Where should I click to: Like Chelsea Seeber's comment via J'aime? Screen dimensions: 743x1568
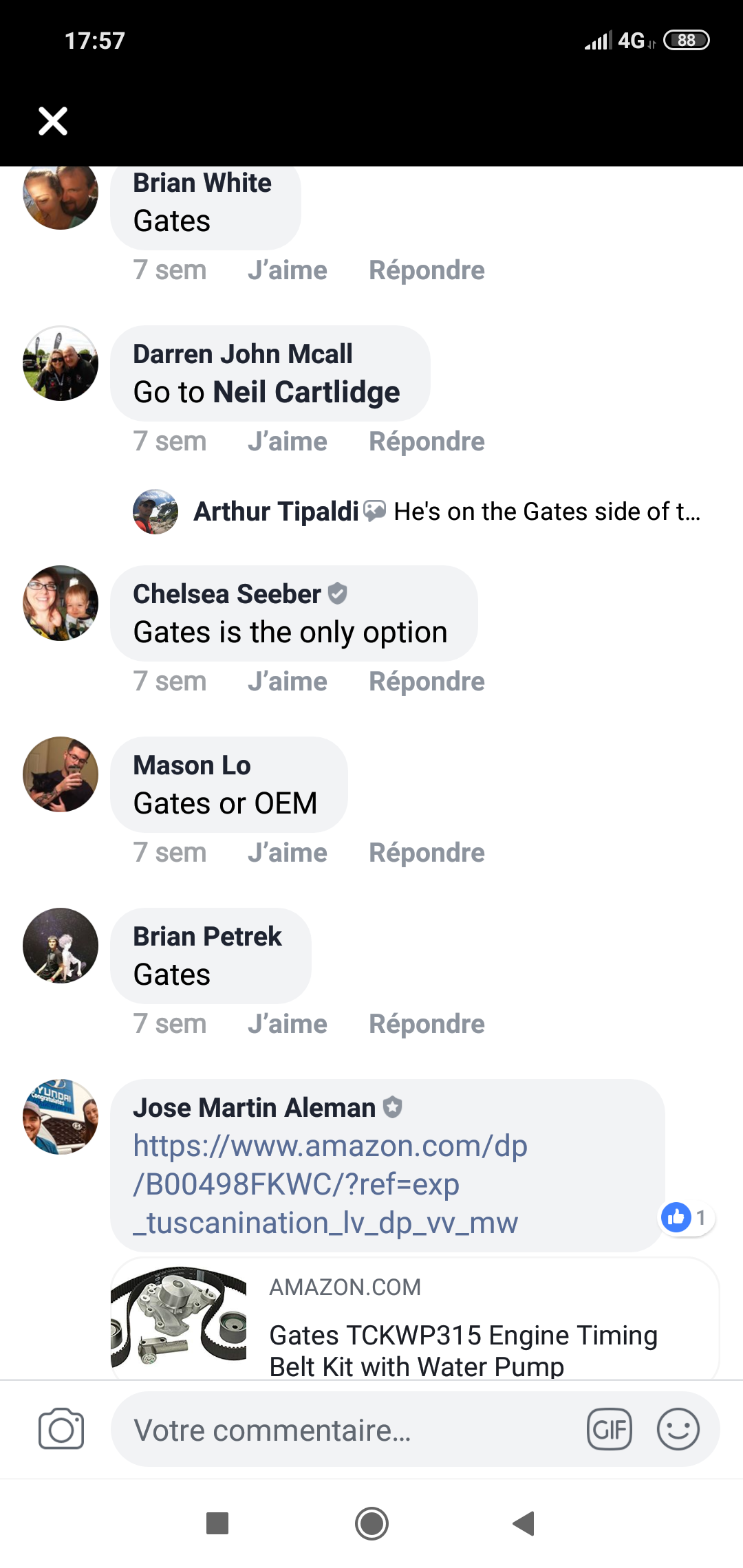pos(287,682)
